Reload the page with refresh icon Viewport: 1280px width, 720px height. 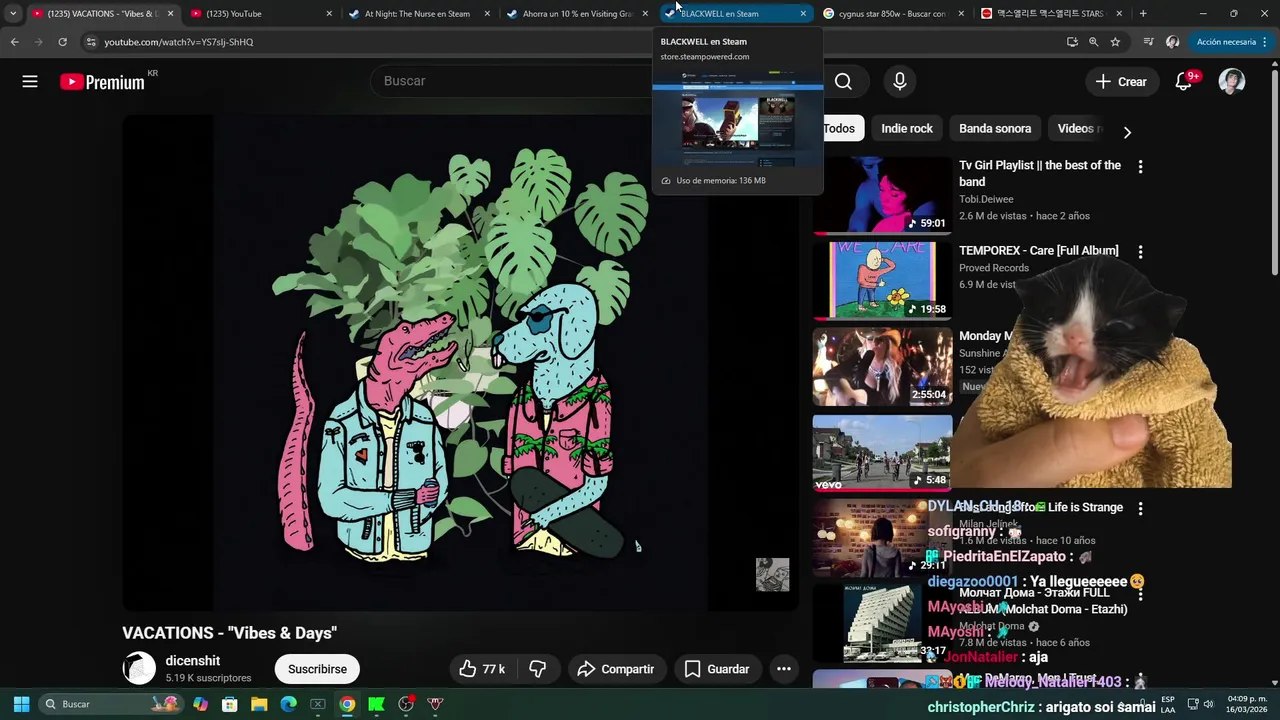62,42
